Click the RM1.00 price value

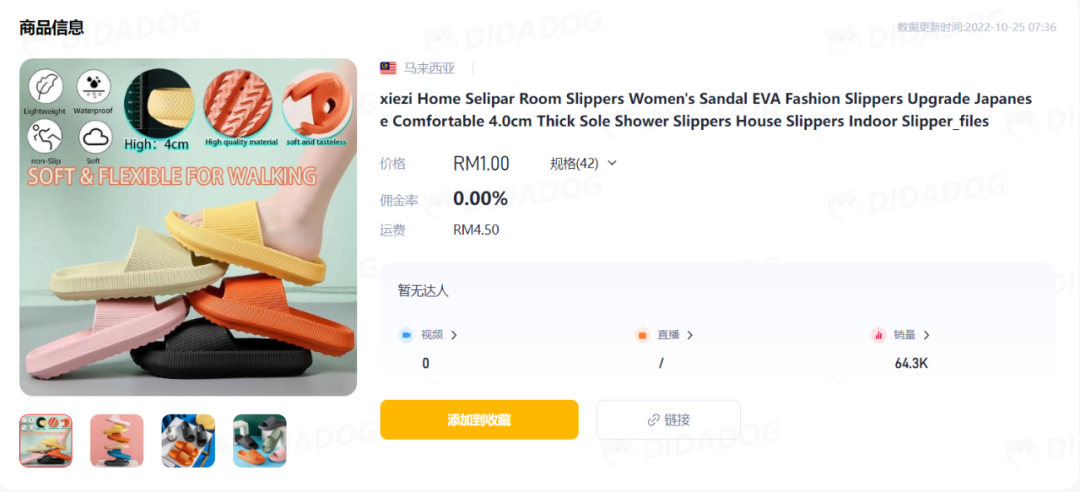point(481,163)
